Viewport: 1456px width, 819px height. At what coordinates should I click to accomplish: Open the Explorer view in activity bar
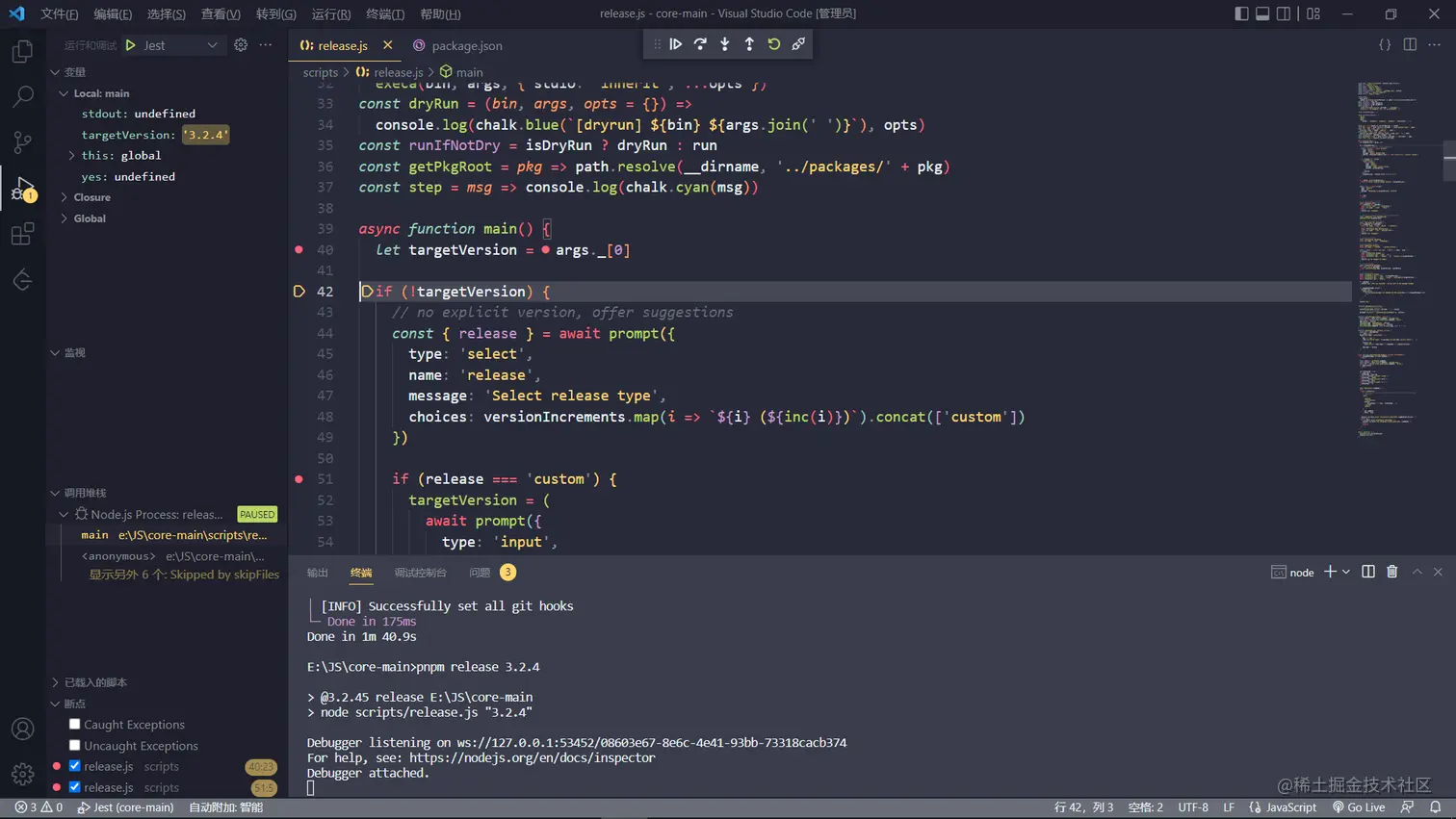[x=22, y=51]
